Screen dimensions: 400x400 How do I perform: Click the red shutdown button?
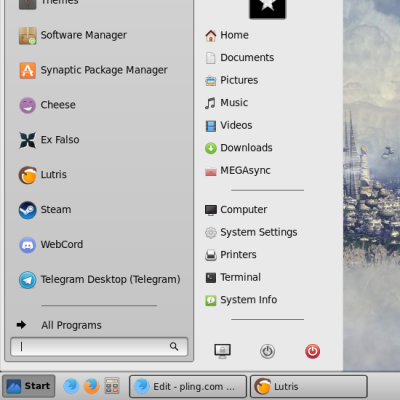pos(313,351)
